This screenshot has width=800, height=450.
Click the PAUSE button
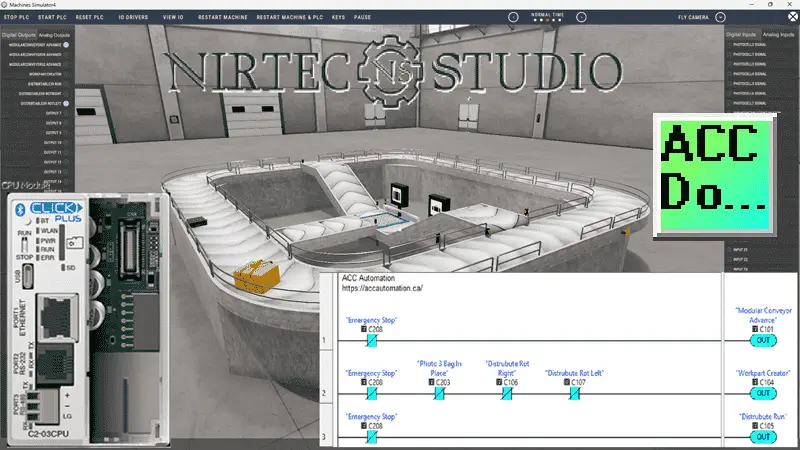pyautogui.click(x=362, y=17)
